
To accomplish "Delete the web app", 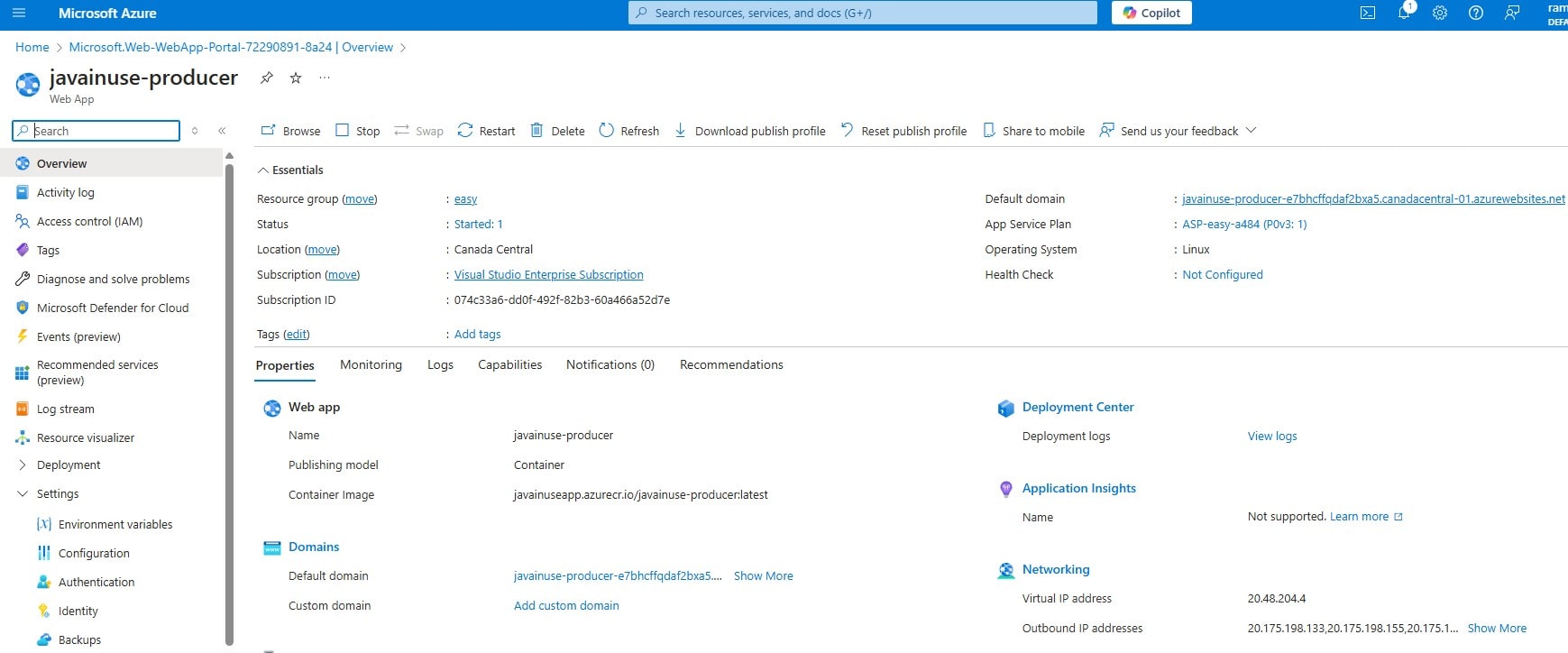I will tap(557, 131).
